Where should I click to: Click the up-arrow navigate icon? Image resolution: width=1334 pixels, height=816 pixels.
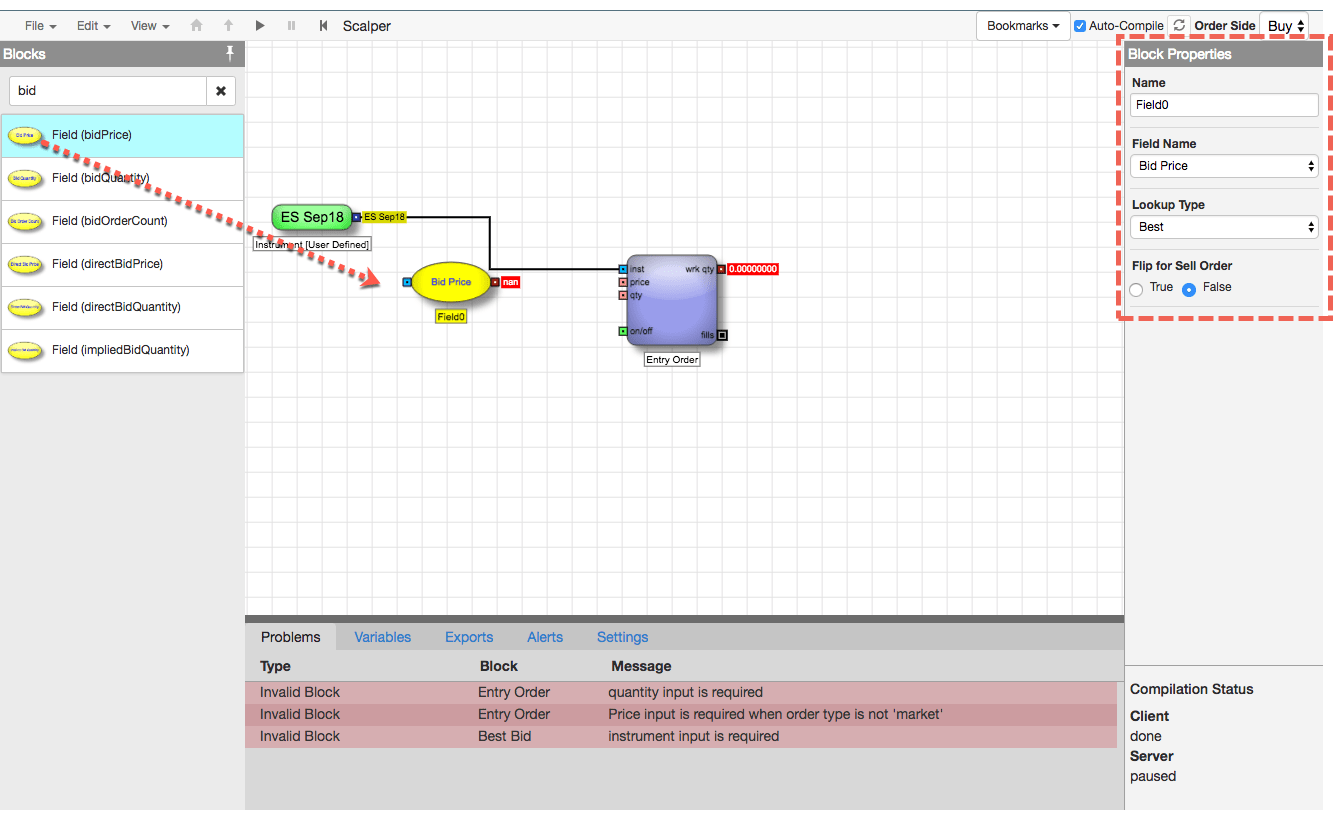228,26
